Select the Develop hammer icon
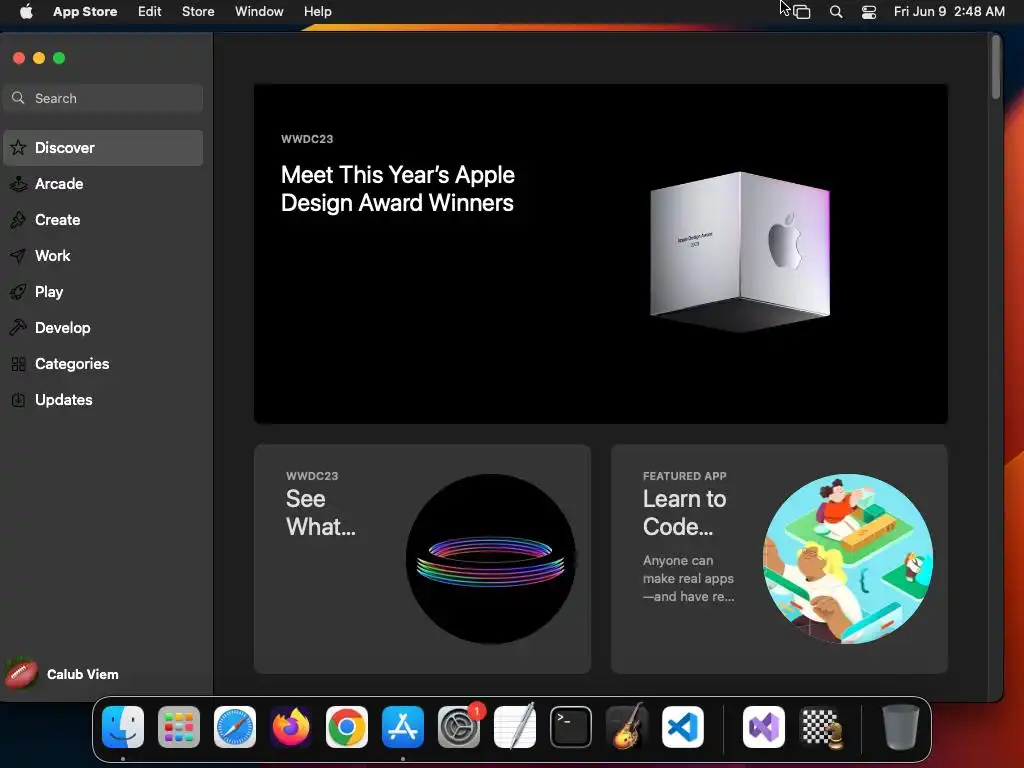 click(18, 327)
